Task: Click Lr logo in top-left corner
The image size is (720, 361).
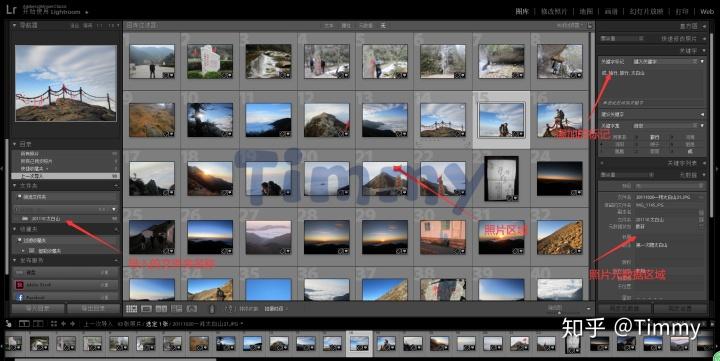Action: click(x=11, y=10)
